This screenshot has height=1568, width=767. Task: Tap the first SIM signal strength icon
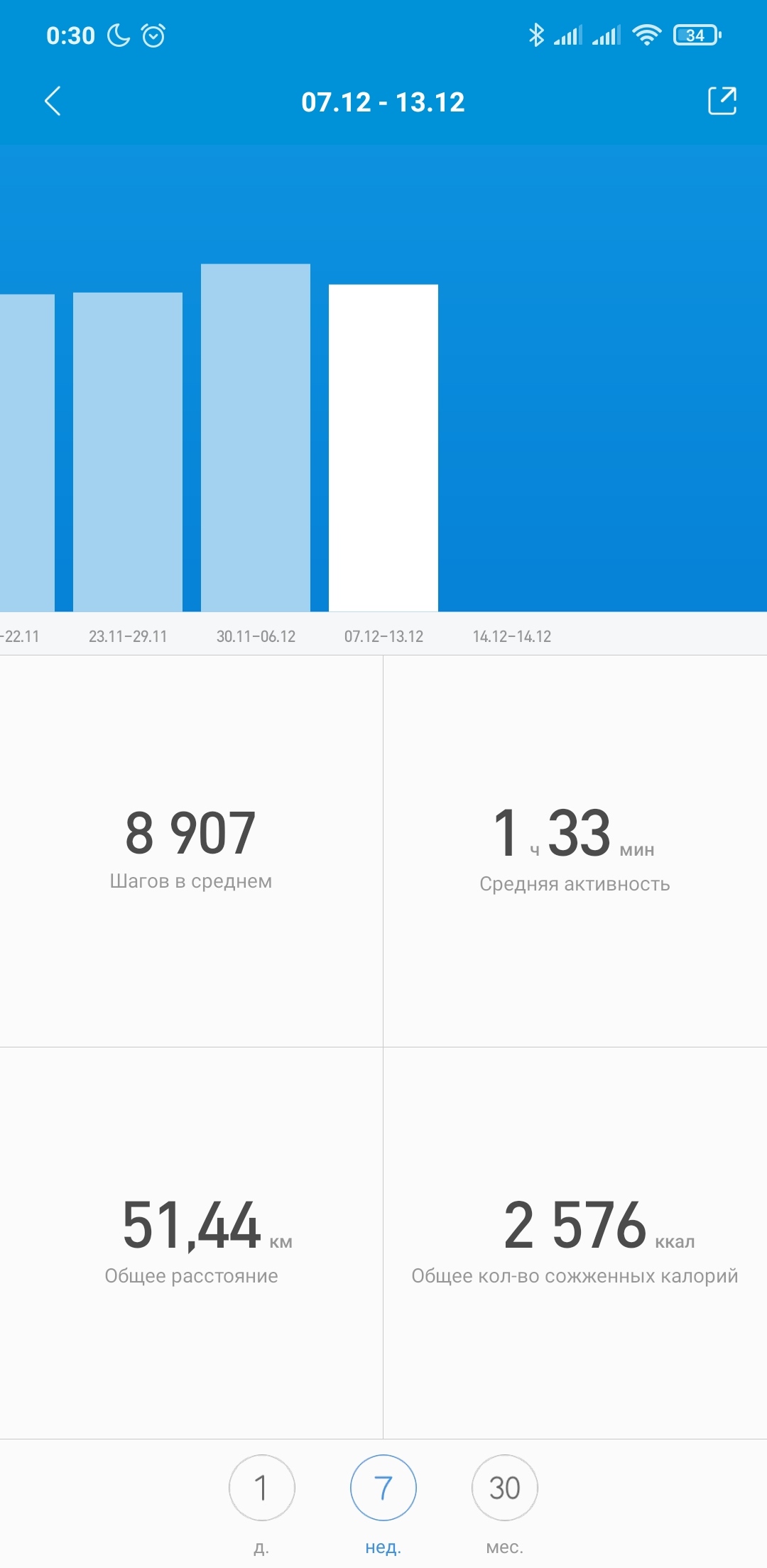pos(568,34)
